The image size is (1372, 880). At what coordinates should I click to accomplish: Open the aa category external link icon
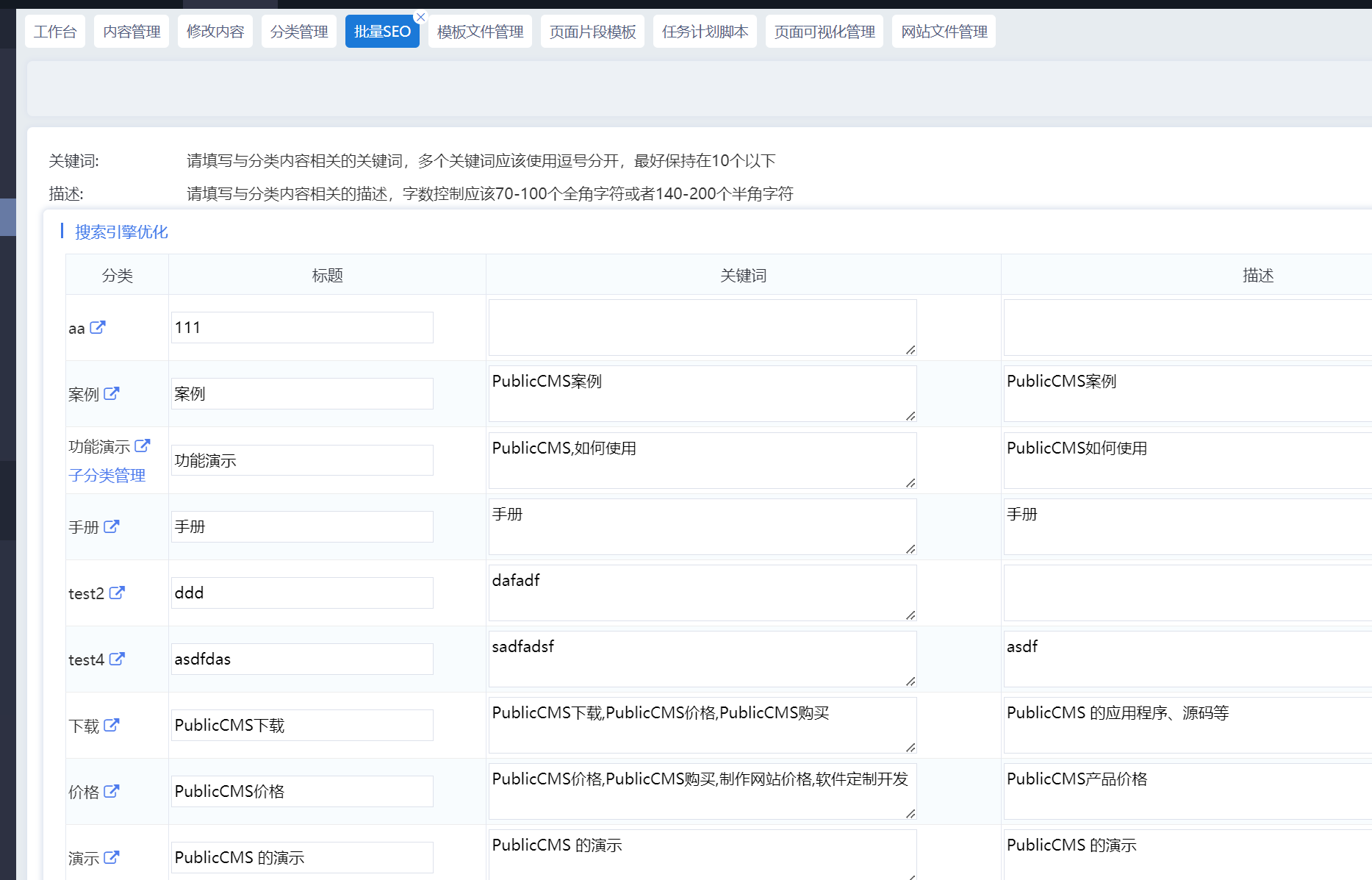click(98, 327)
